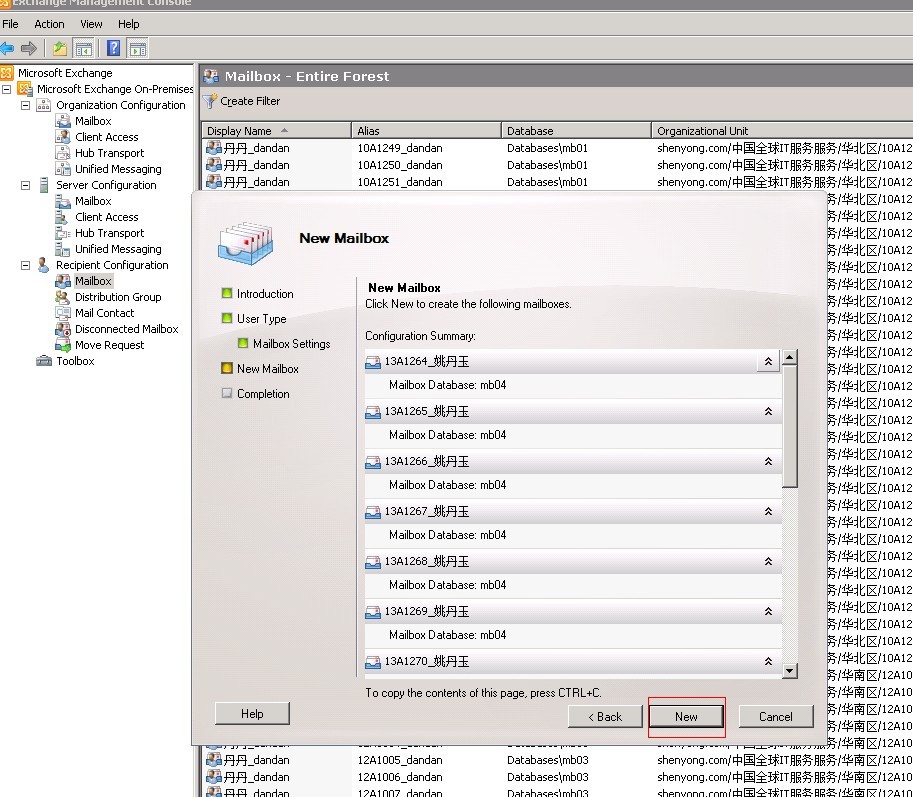
Task: Toggle the Show/Hide console tree toolbar icon
Action: click(x=84, y=48)
